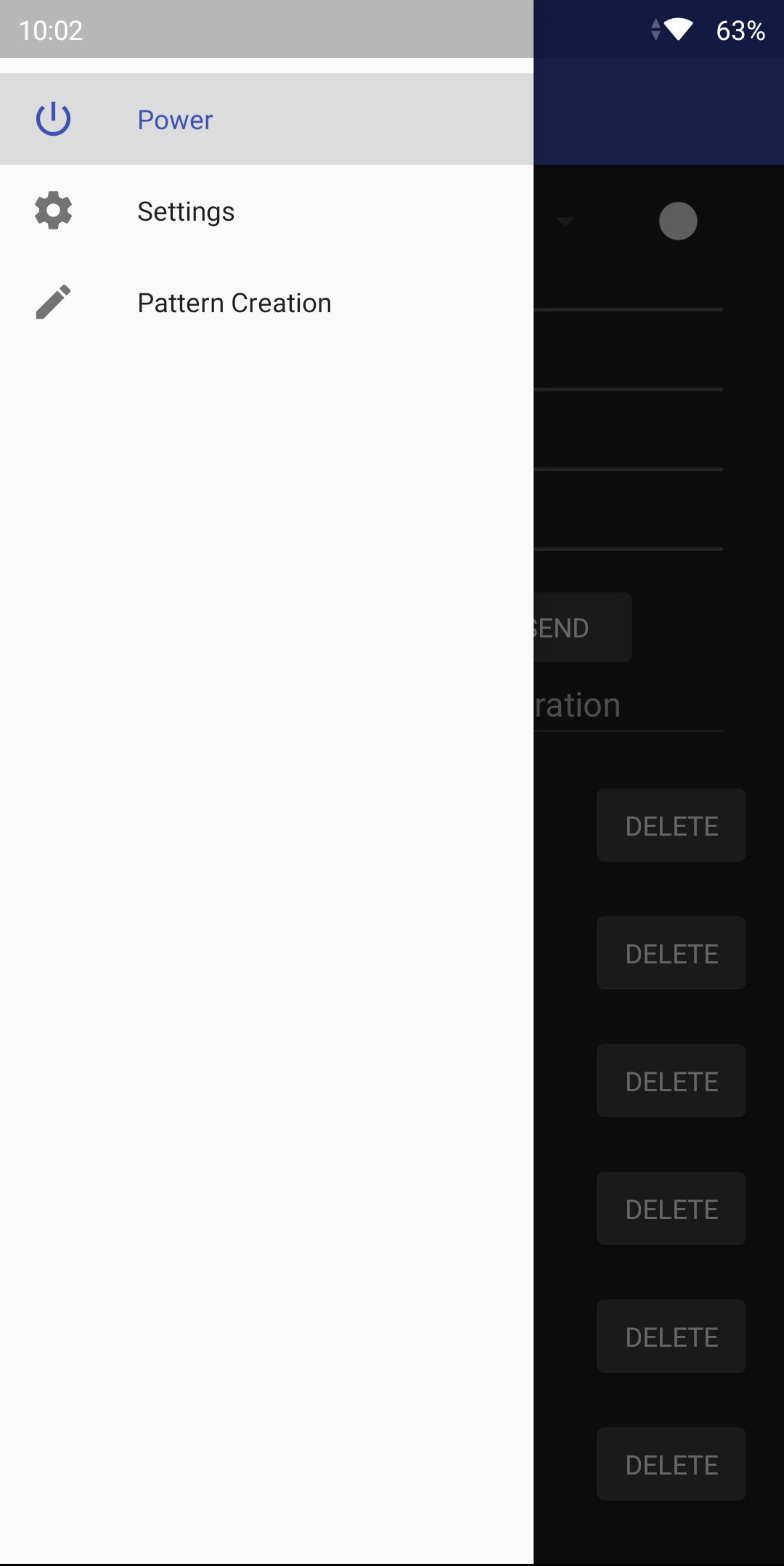
Task: Expand the dimmed dropdown arrow
Action: (x=565, y=221)
